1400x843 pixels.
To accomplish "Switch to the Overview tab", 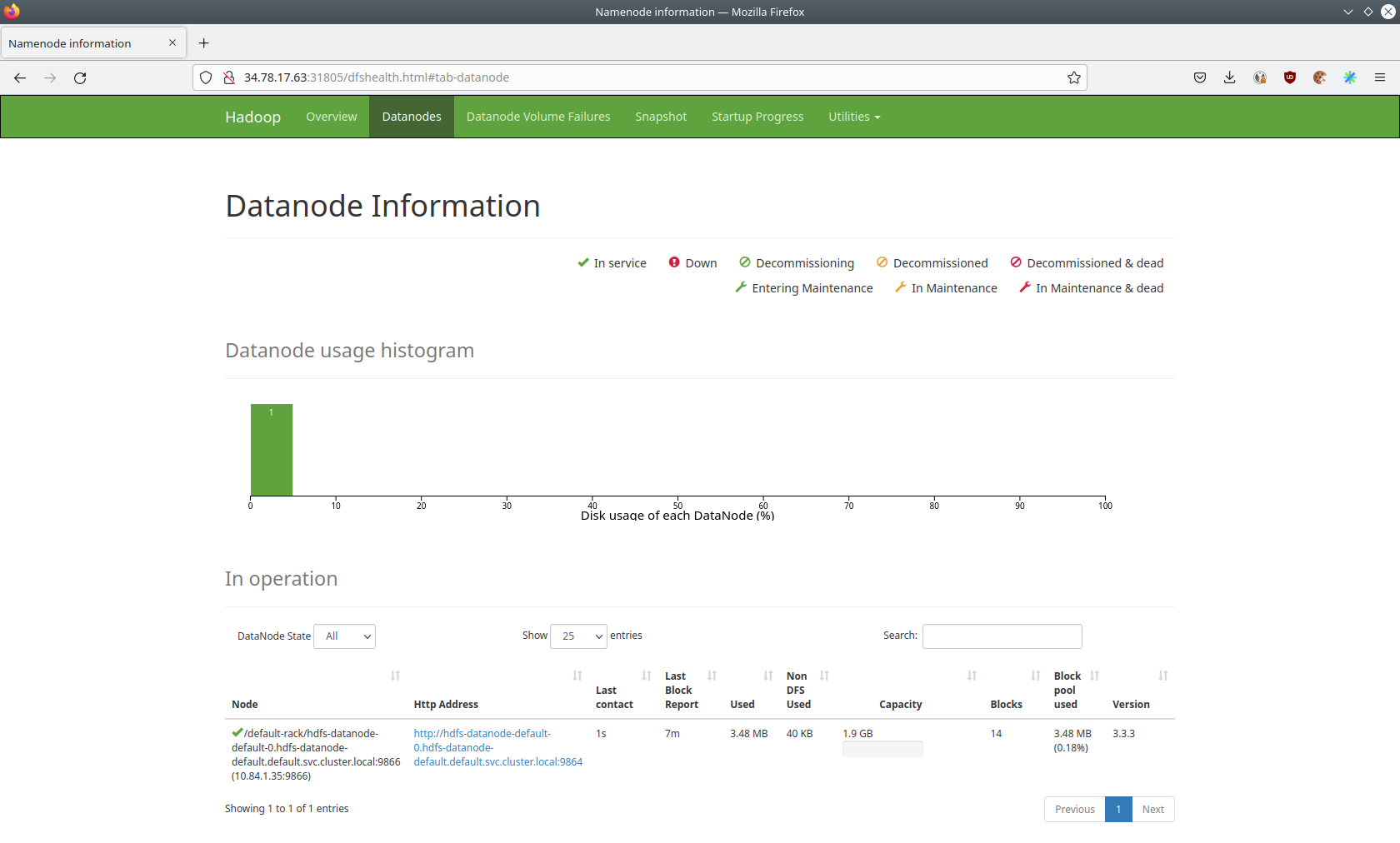I will [331, 117].
